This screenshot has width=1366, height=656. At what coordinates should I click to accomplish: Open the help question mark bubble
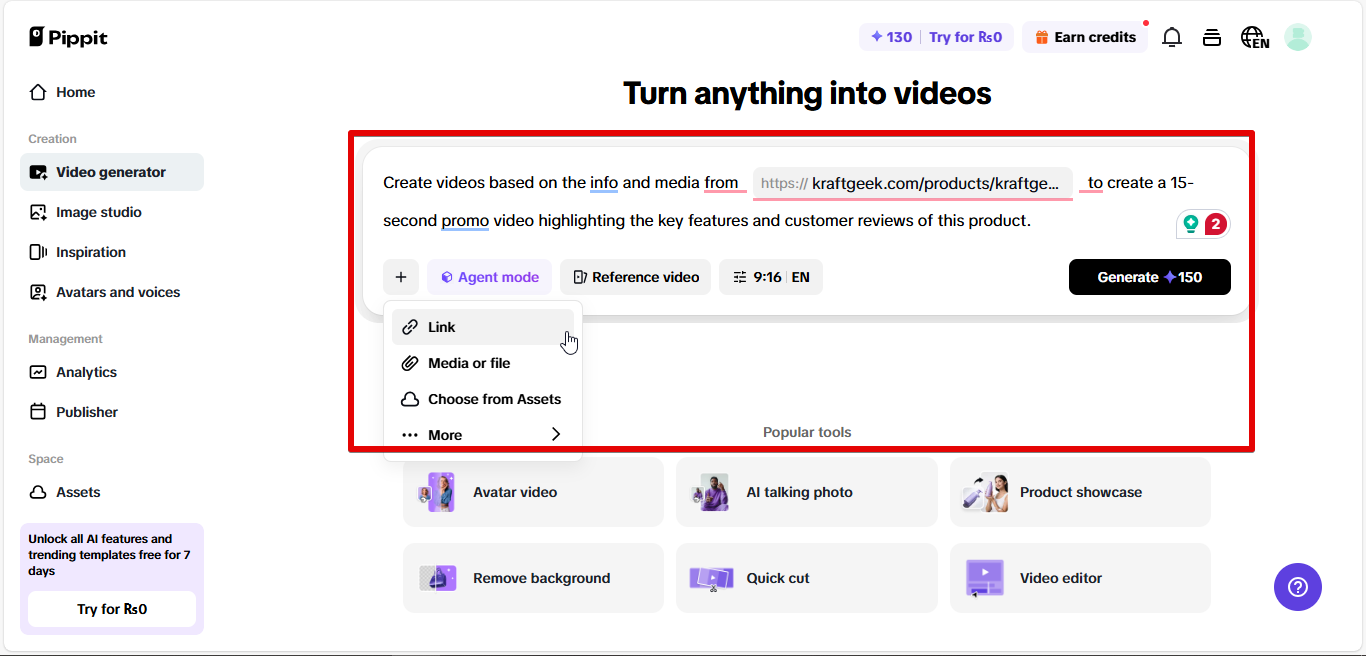click(x=1297, y=587)
